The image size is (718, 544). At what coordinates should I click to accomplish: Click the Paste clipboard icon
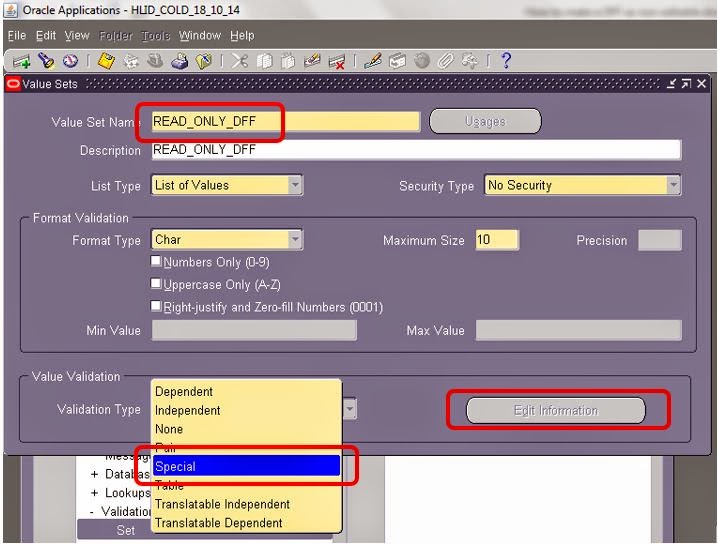click(x=288, y=61)
